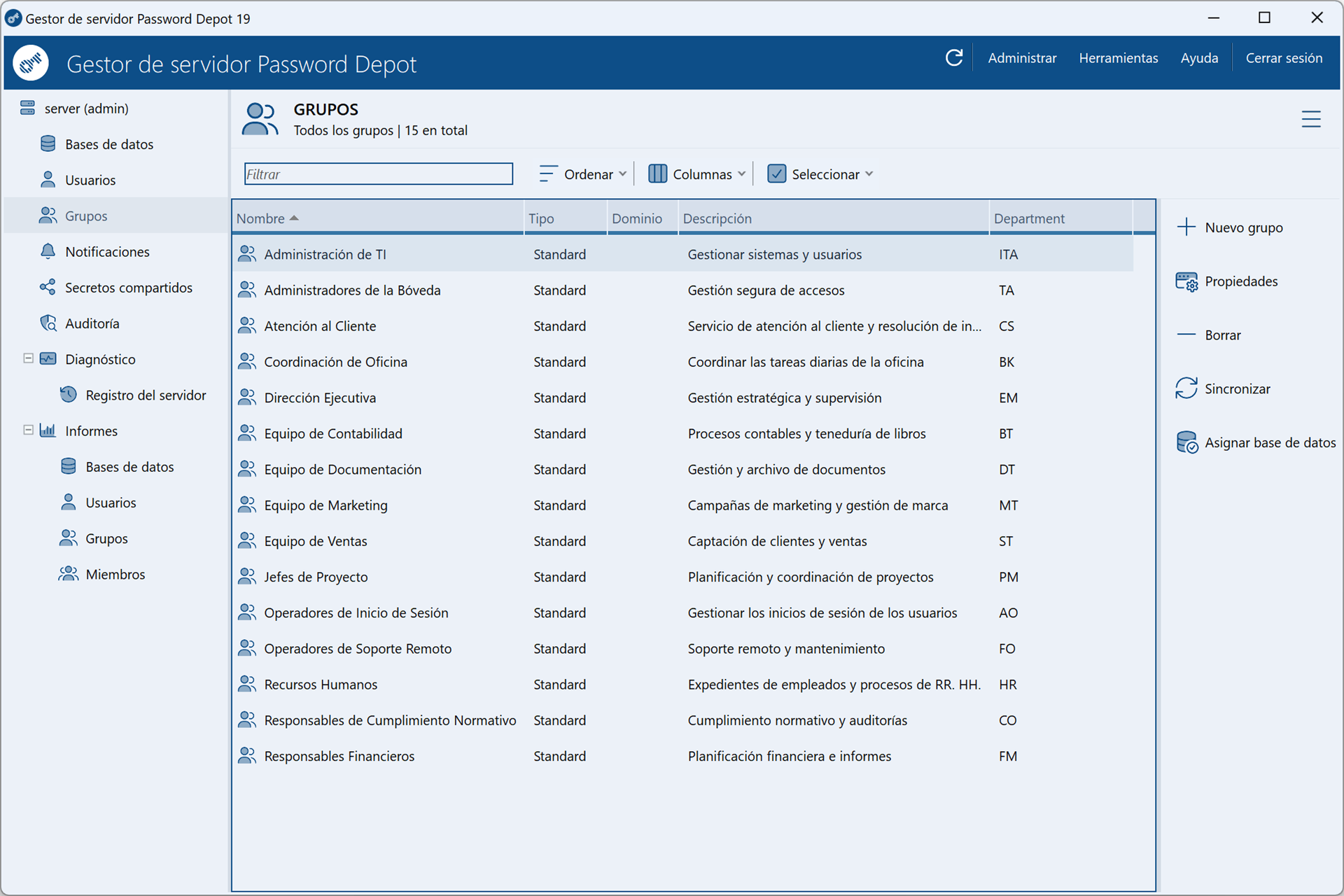Select Grupos in the server sidebar
1344x896 pixels.
tap(116, 216)
